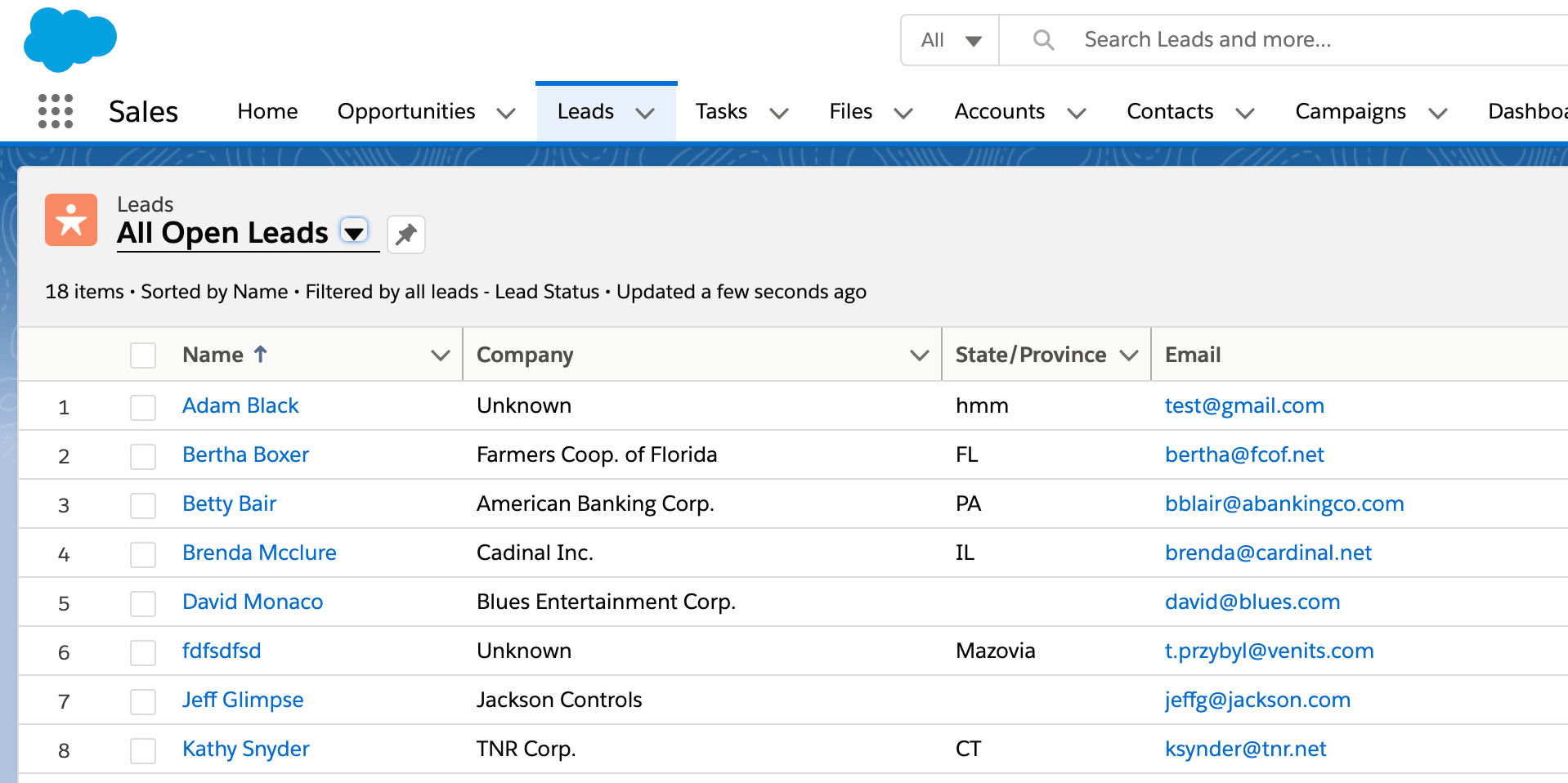Screen dimensions: 1568x783
Task: Select the Betty Bair row checkbox
Action: pos(143,505)
